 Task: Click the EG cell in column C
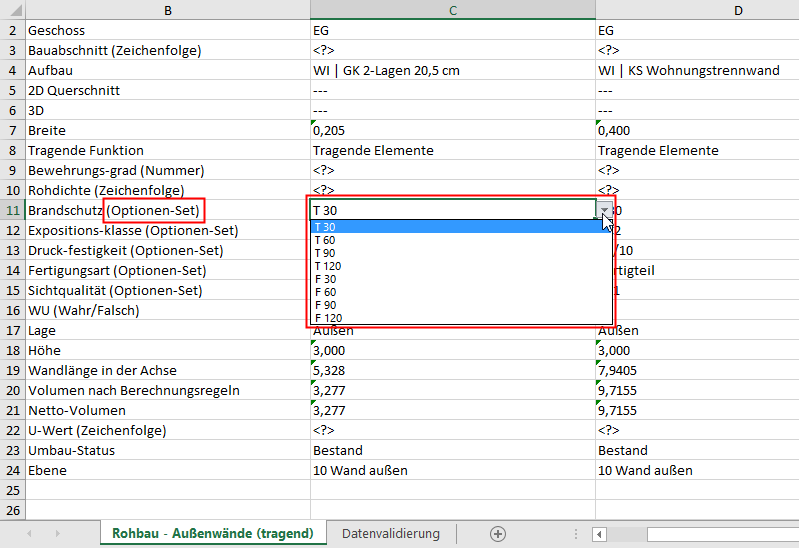click(452, 31)
